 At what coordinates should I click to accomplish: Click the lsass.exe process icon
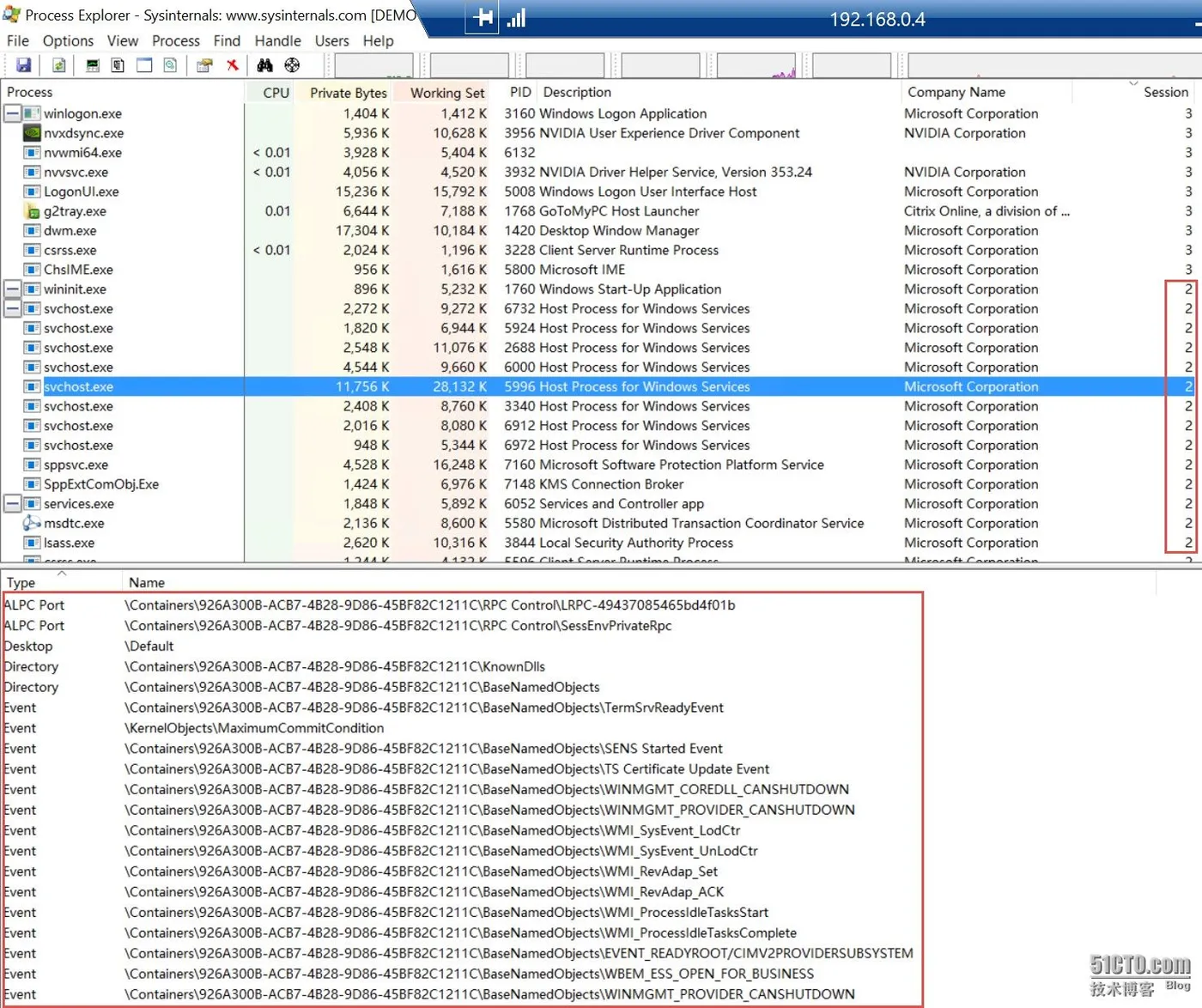[x=32, y=543]
